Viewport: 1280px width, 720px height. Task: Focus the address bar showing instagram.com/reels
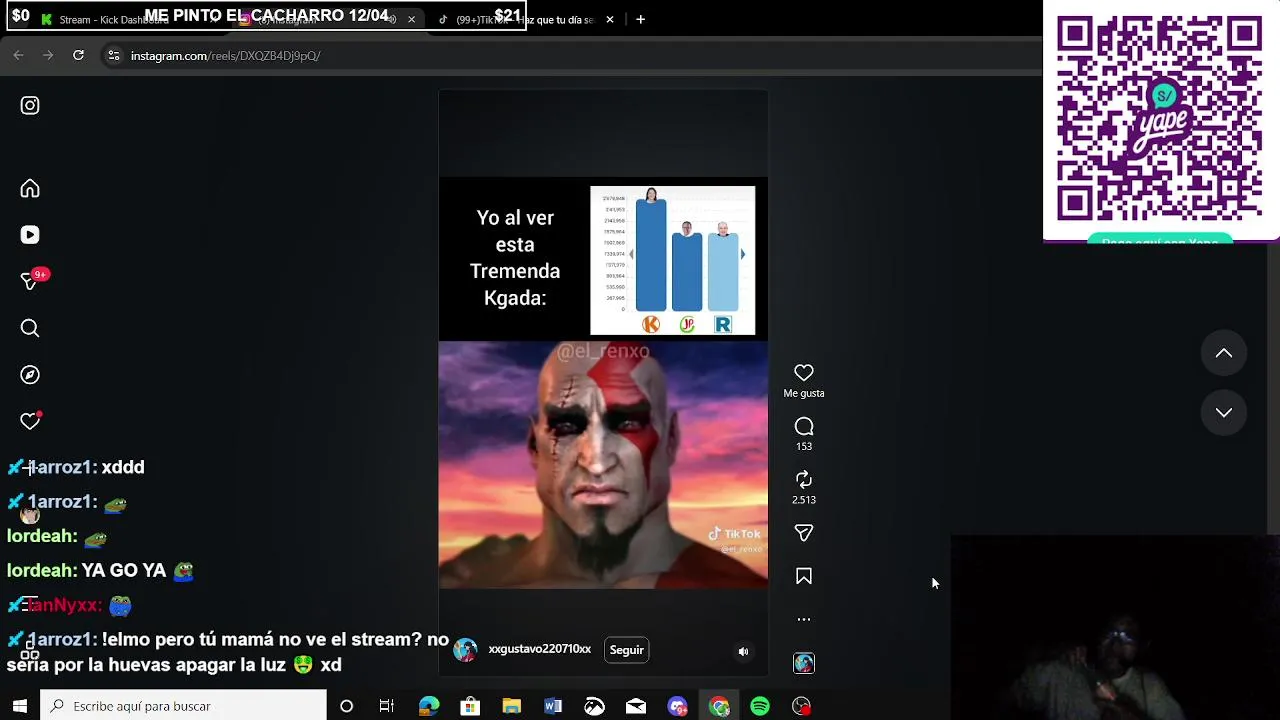pyautogui.click(x=570, y=56)
